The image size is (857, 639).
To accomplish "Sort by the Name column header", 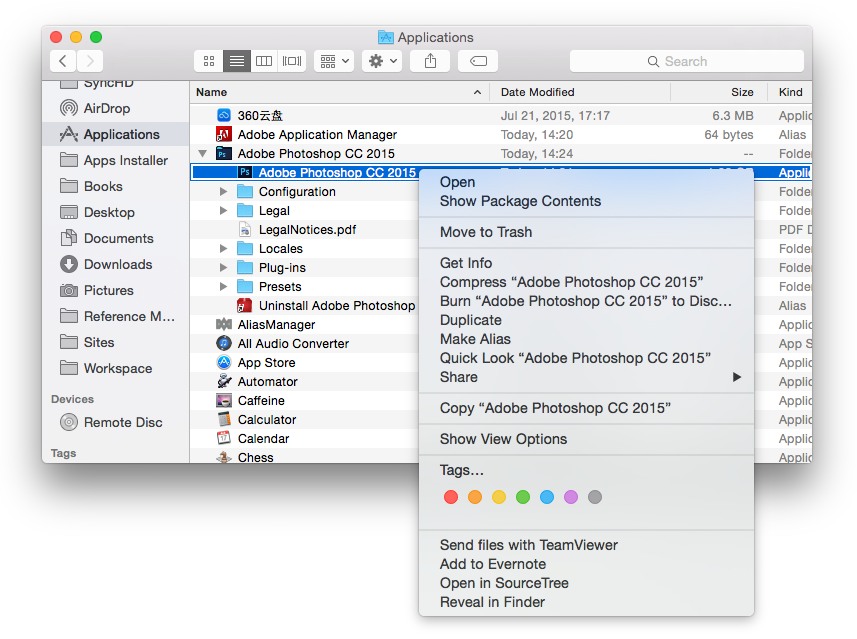I will (x=339, y=92).
